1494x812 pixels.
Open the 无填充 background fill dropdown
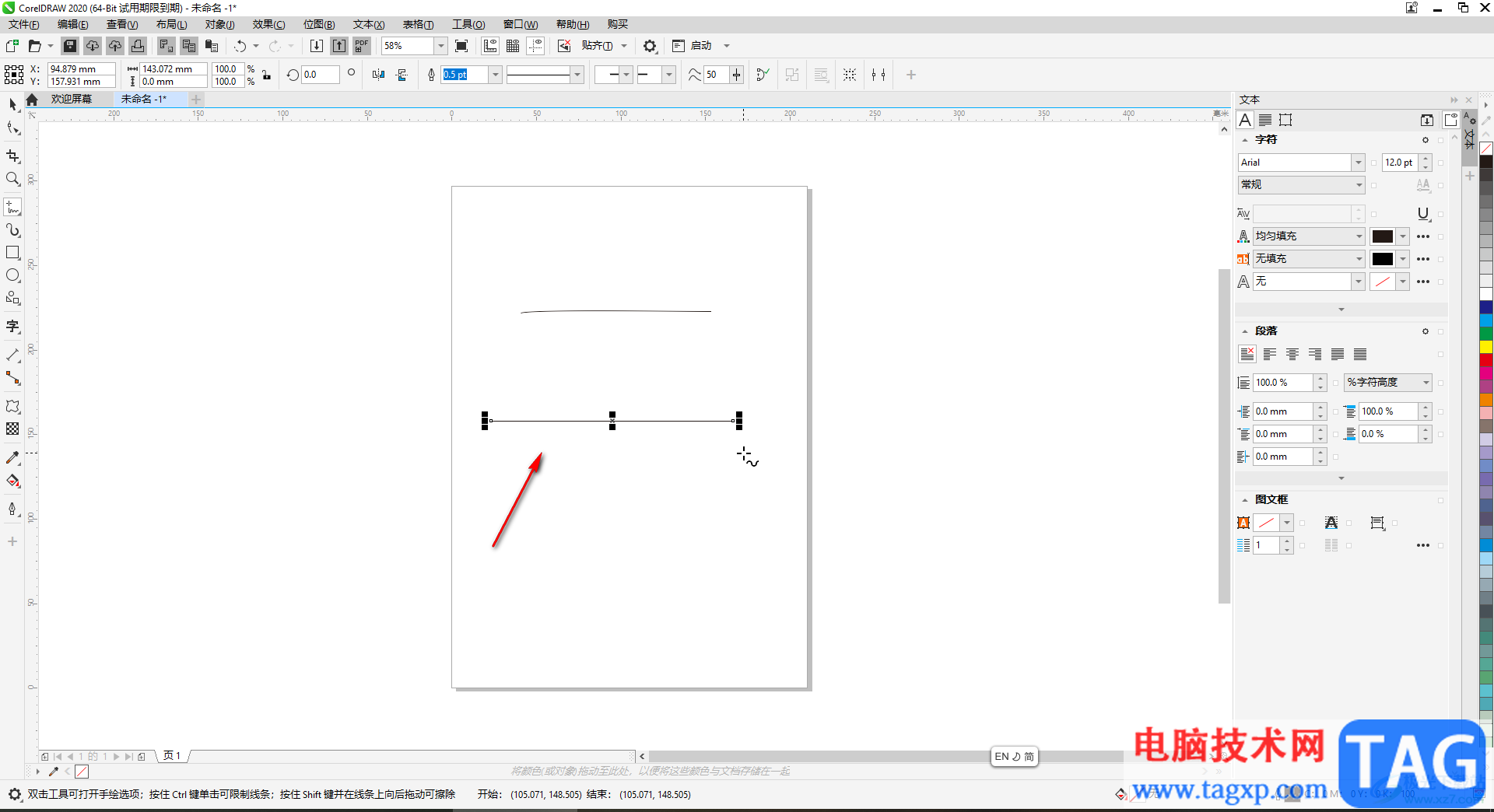pos(1359,259)
